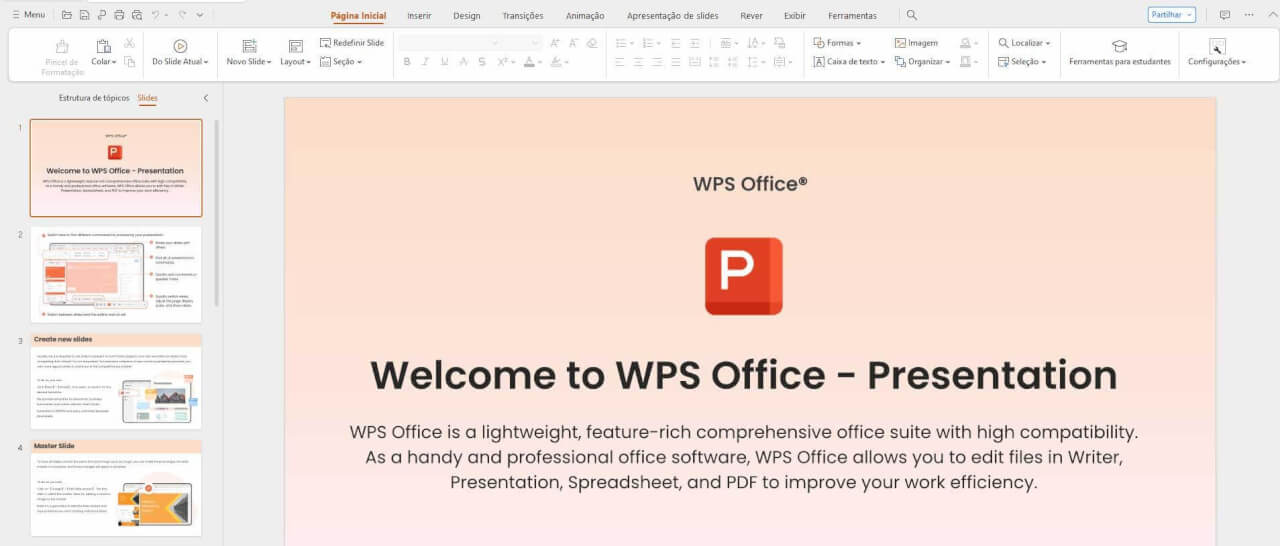Switch to the Transições tab
Viewport: 1280px width, 546px height.
click(523, 16)
